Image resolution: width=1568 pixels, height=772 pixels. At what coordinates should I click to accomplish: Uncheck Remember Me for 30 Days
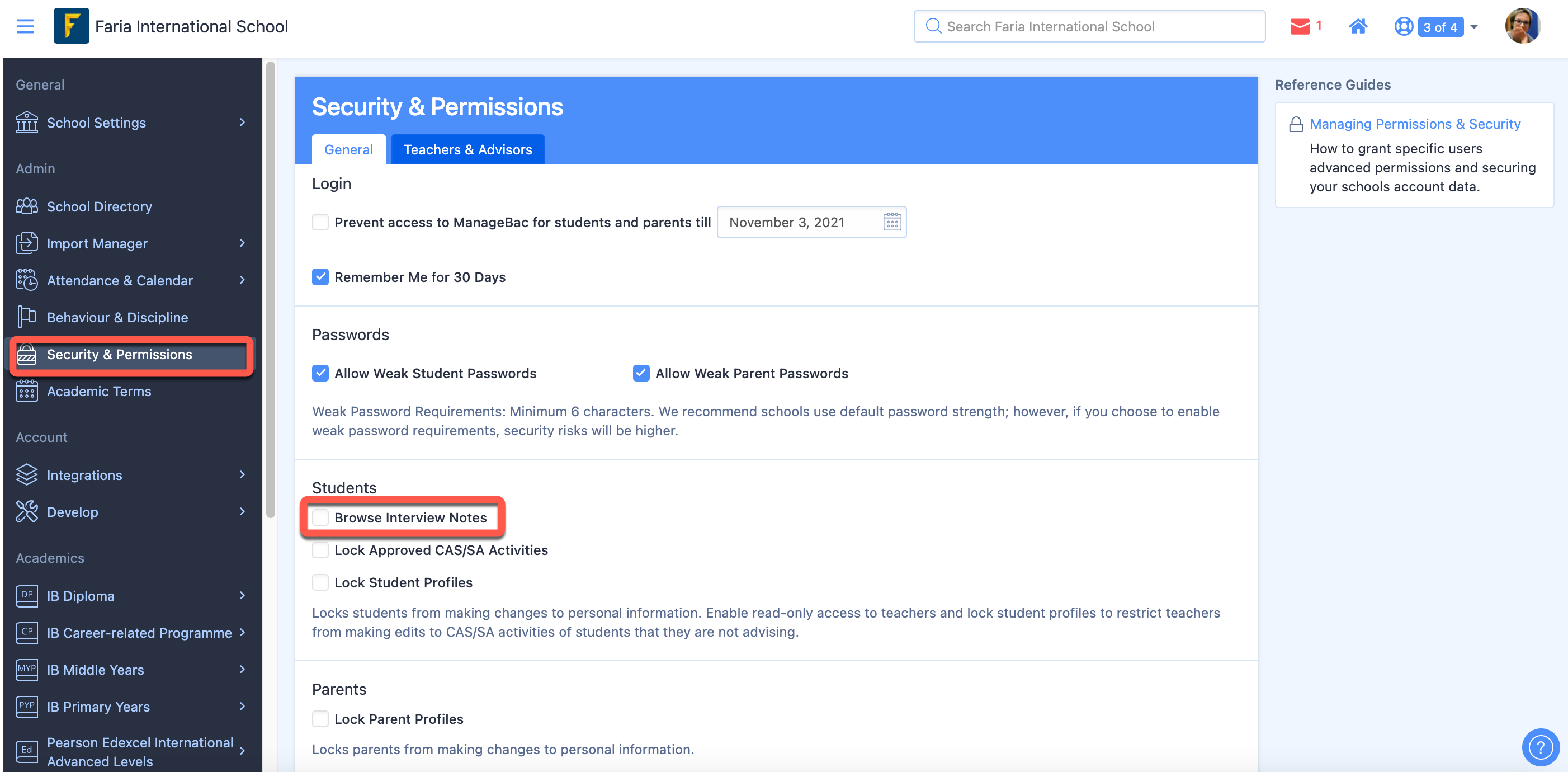pyautogui.click(x=320, y=277)
